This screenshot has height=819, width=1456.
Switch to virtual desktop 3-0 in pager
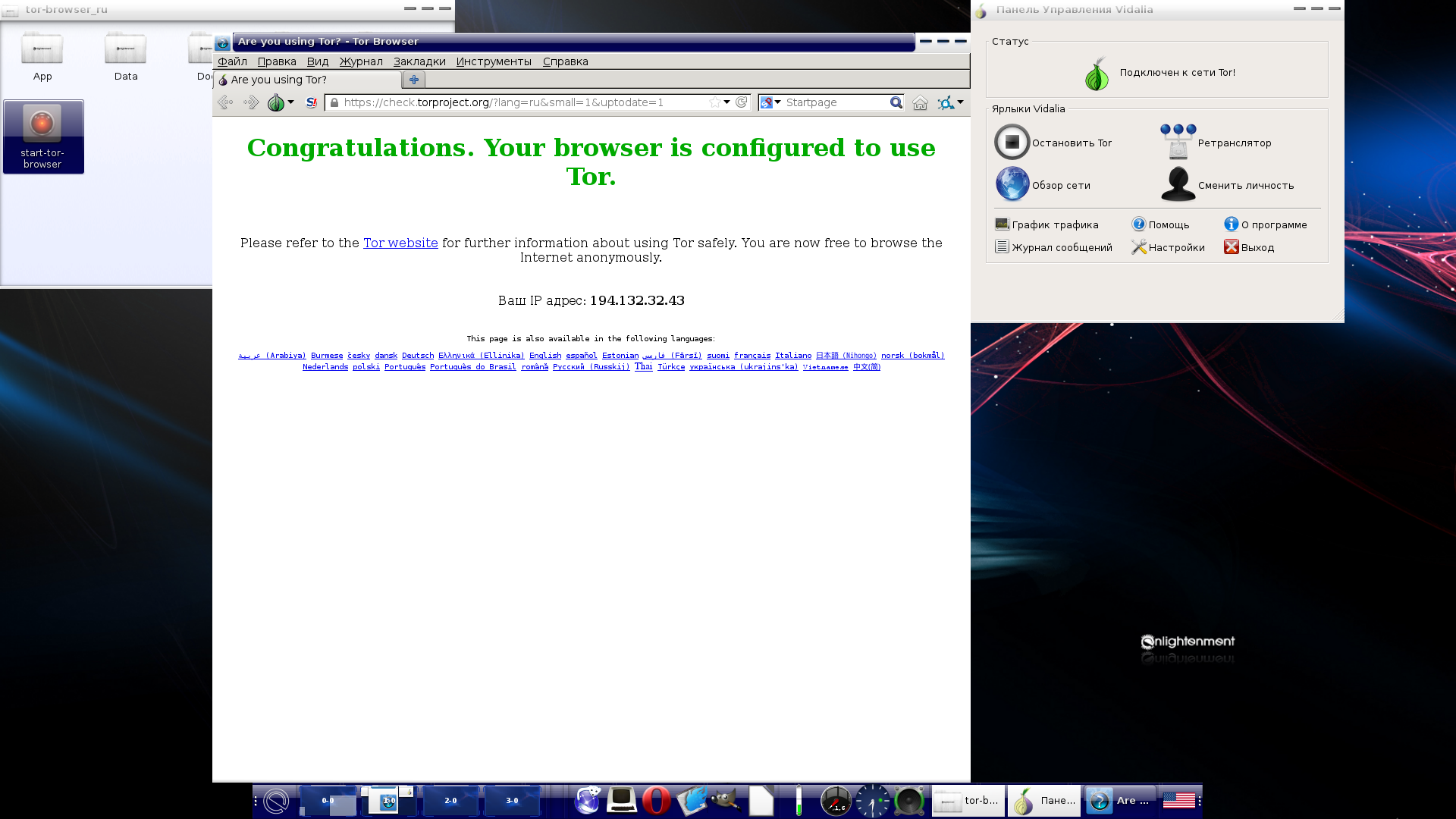point(513,801)
